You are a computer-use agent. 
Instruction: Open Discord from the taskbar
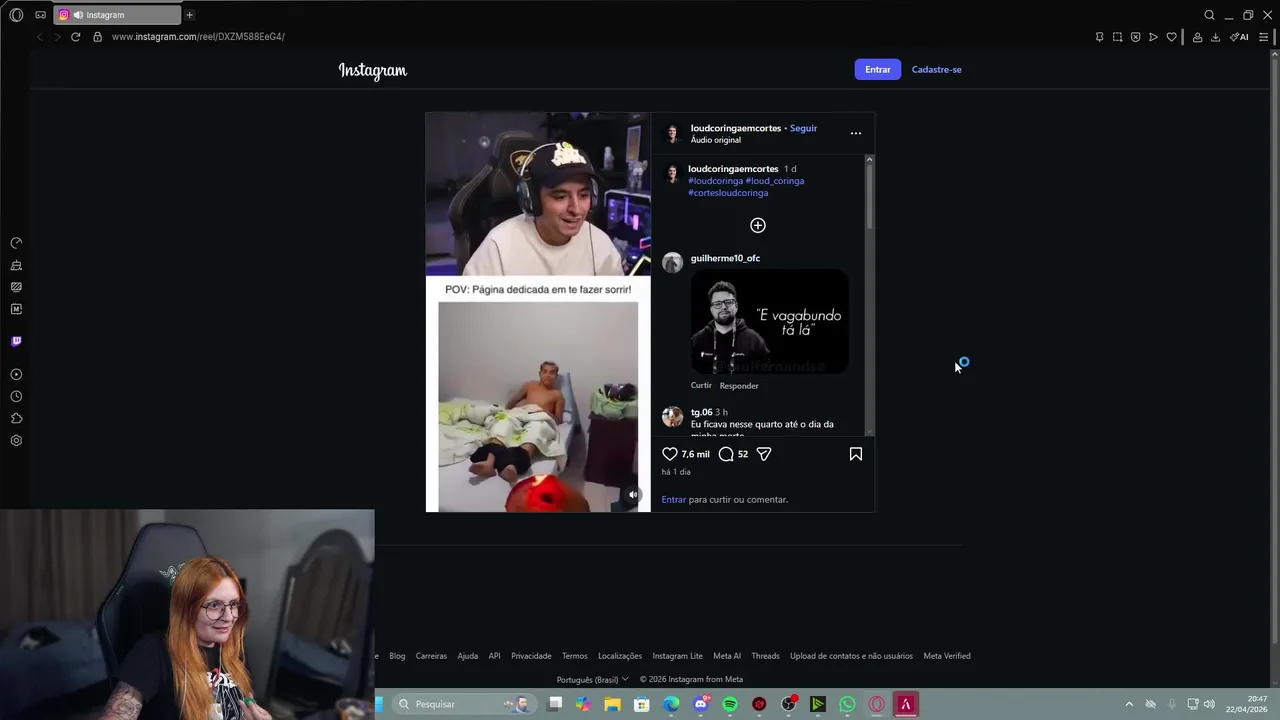tap(701, 704)
